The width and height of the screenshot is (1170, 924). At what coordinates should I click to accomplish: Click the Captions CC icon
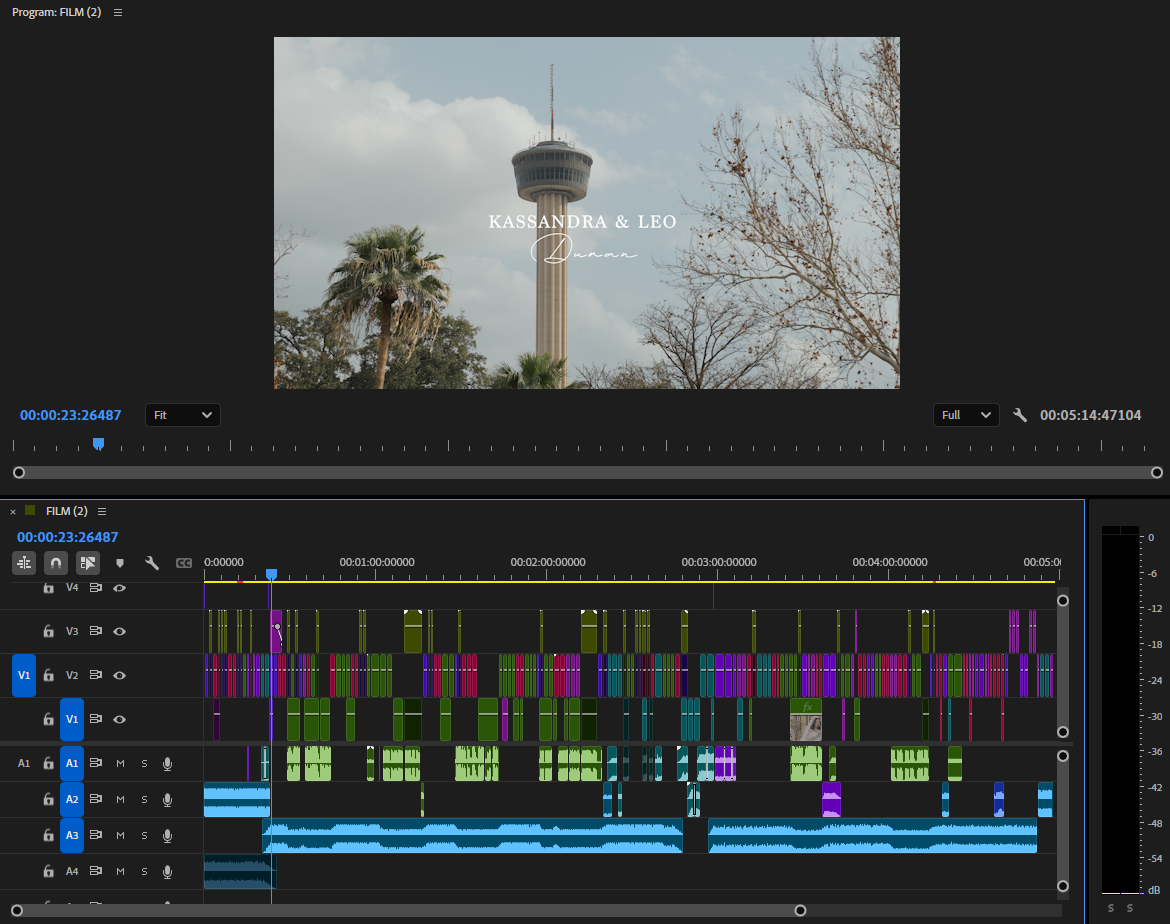[x=184, y=562]
